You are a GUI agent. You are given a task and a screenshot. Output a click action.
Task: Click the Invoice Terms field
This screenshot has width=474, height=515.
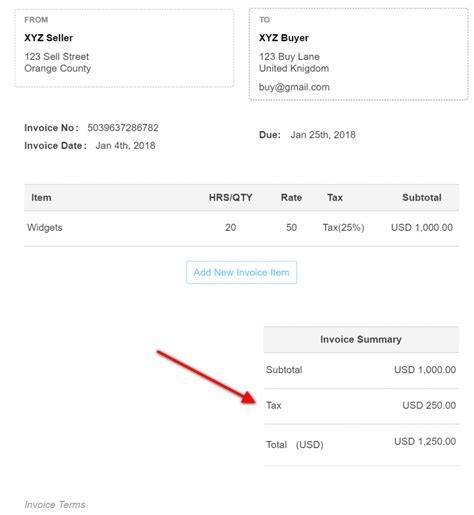(x=55, y=505)
